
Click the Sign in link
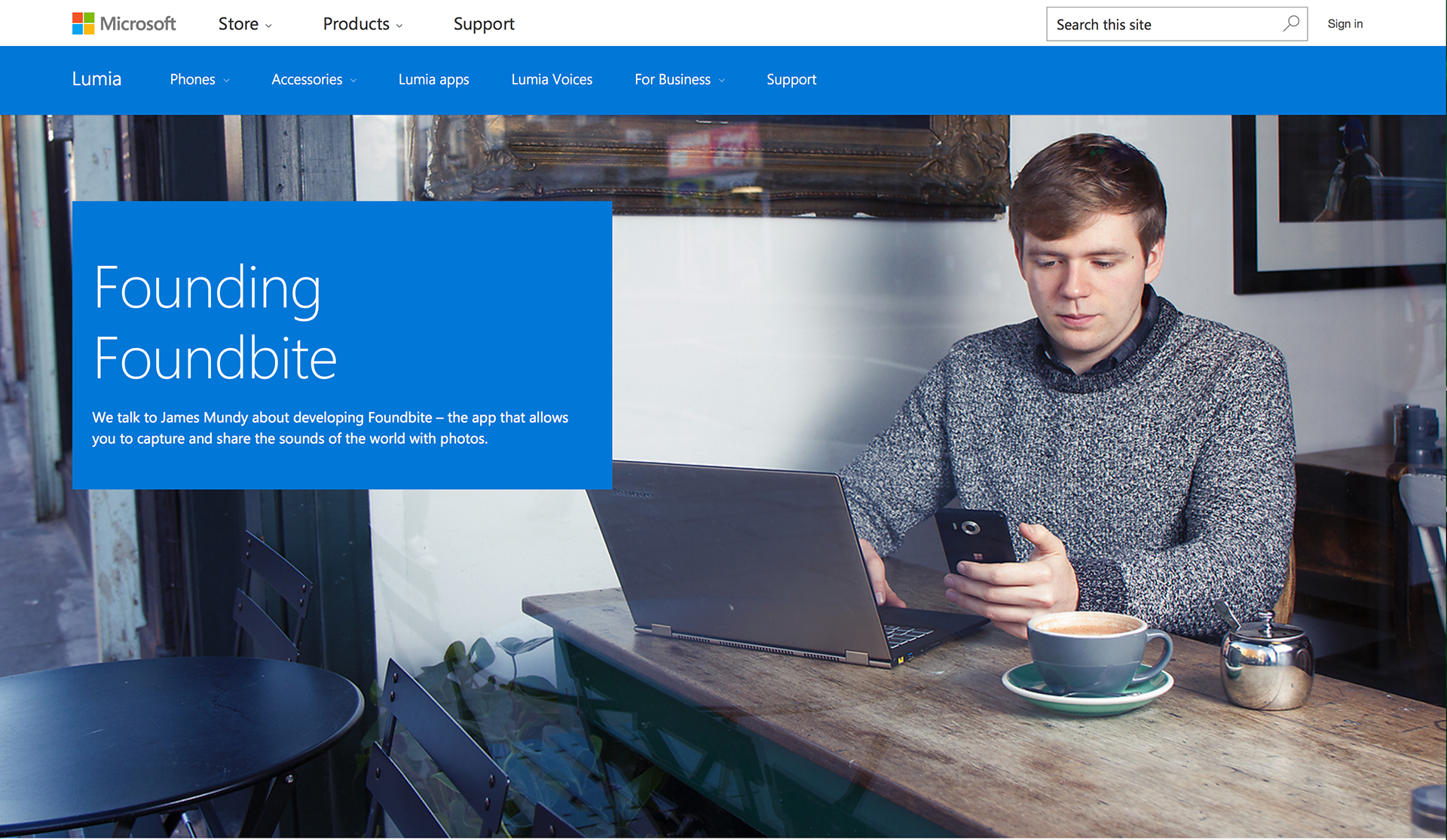(1345, 24)
